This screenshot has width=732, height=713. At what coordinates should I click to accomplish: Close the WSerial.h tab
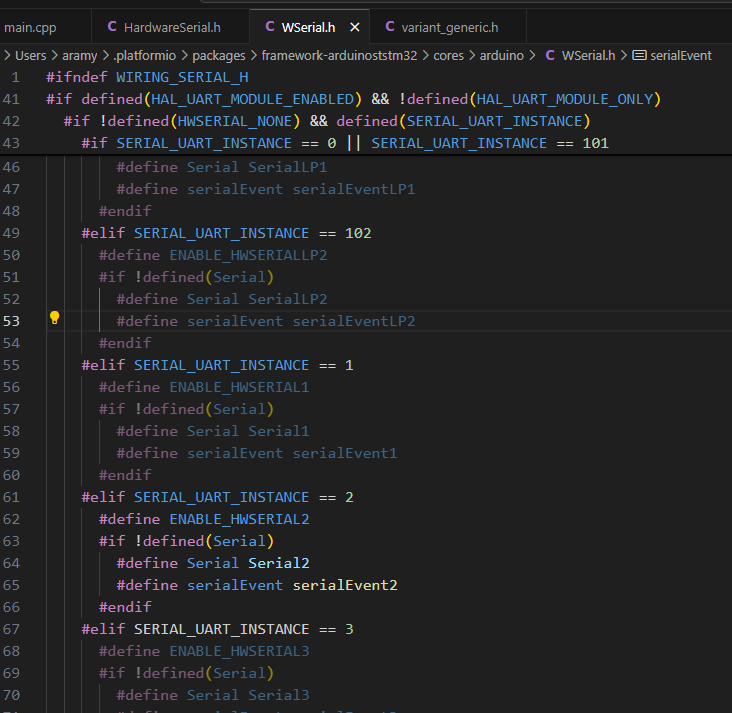pos(354,27)
